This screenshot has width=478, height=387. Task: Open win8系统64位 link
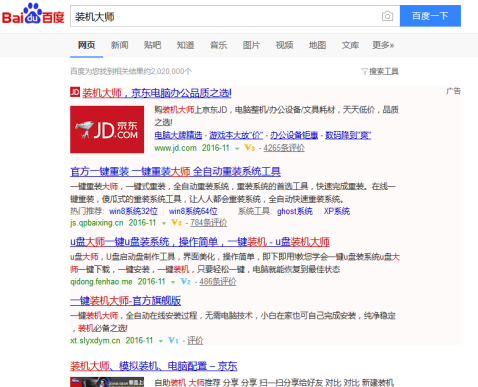193,211
